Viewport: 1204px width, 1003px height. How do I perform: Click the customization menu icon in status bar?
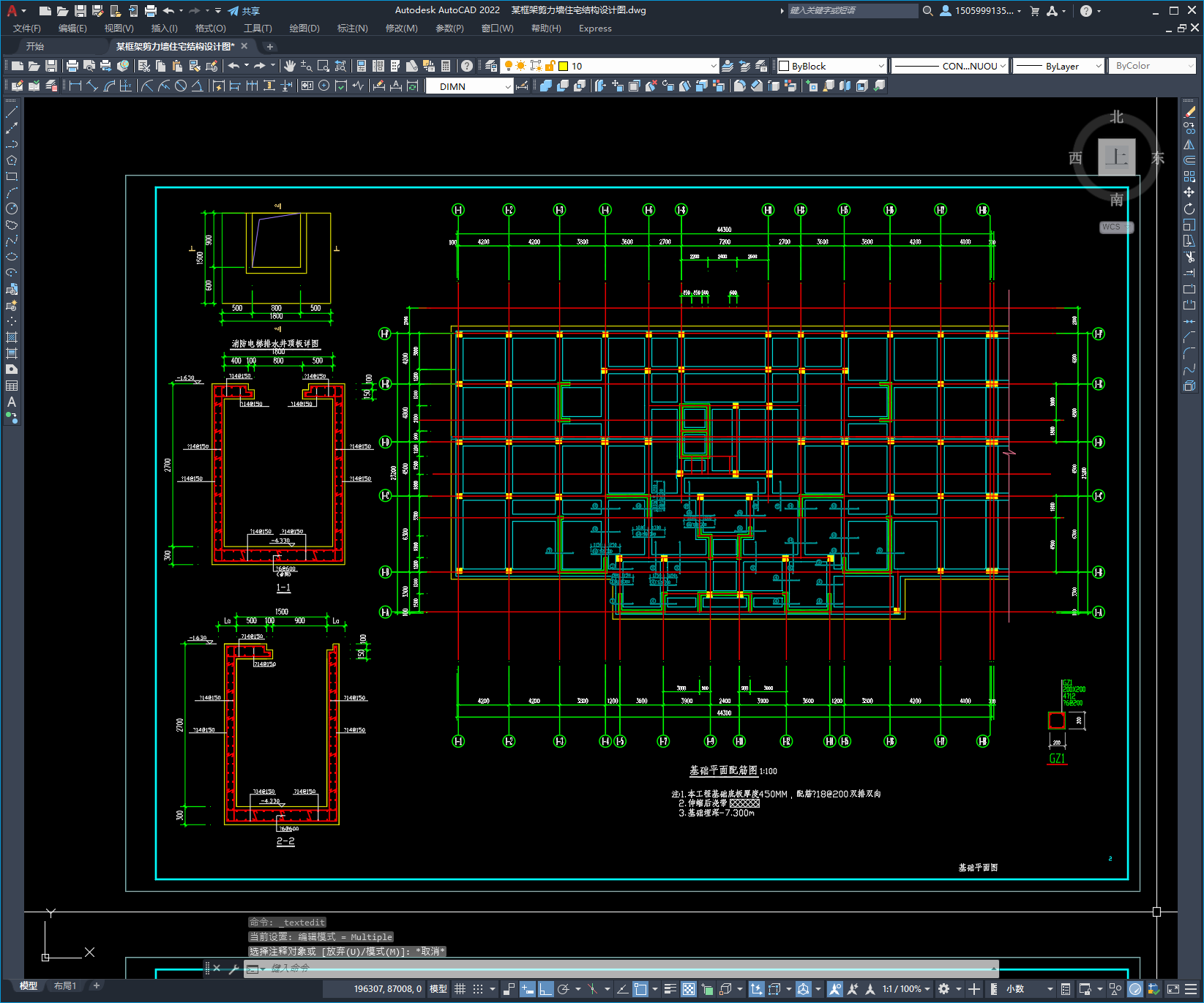[1192, 989]
